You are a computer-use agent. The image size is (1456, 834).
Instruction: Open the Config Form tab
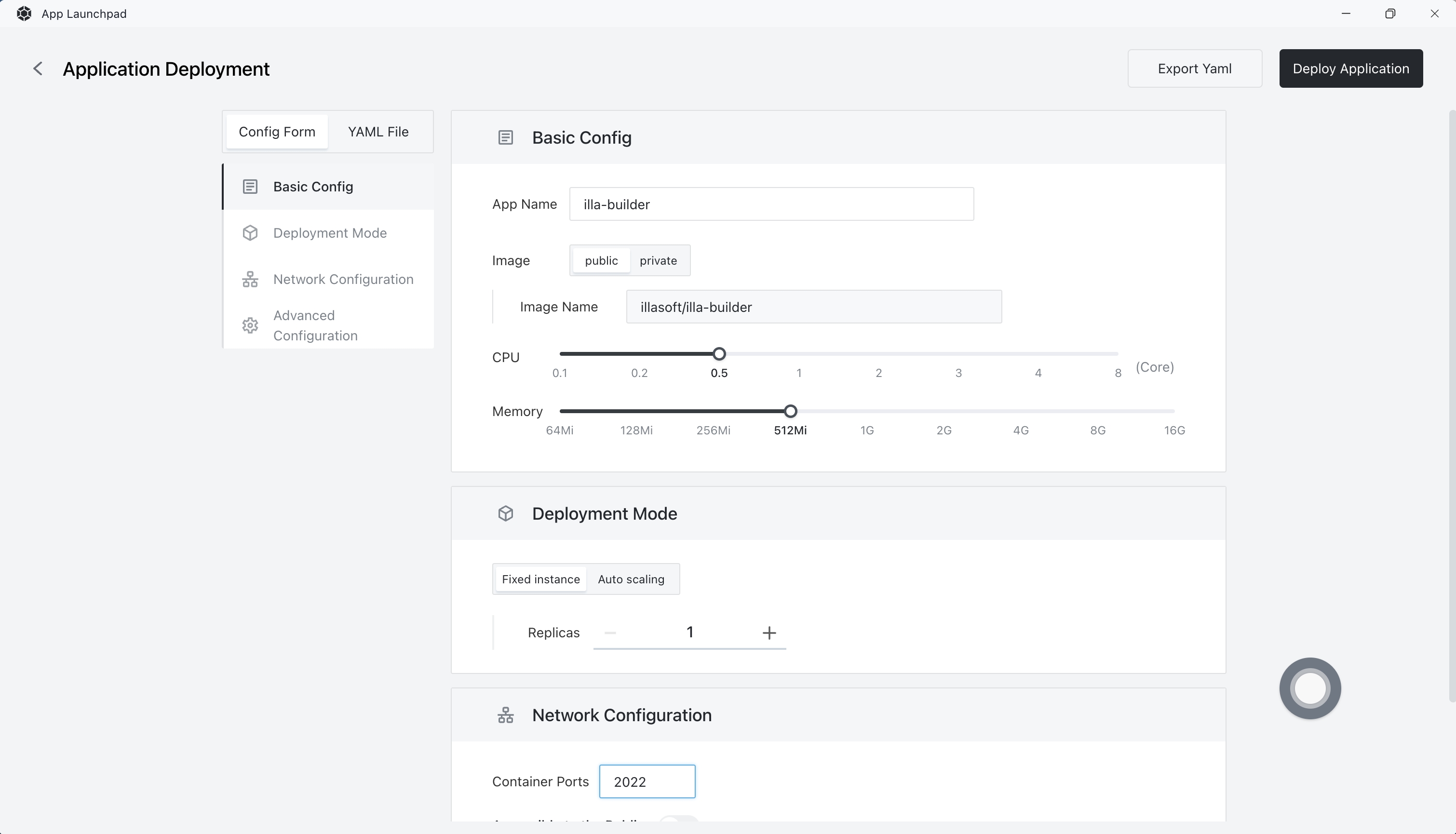(x=277, y=132)
